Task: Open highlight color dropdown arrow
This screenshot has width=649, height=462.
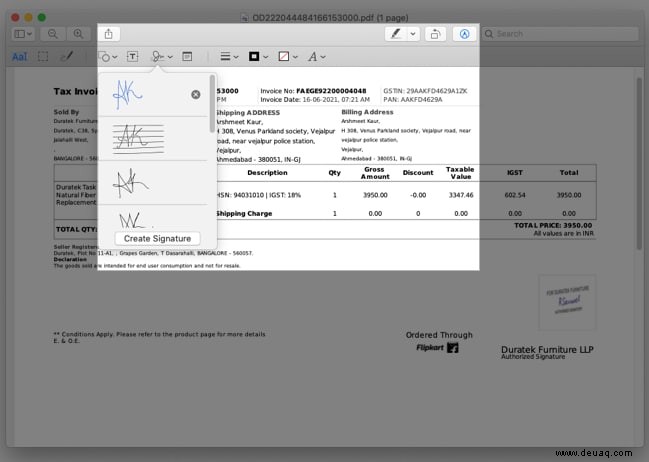Action: [413, 34]
